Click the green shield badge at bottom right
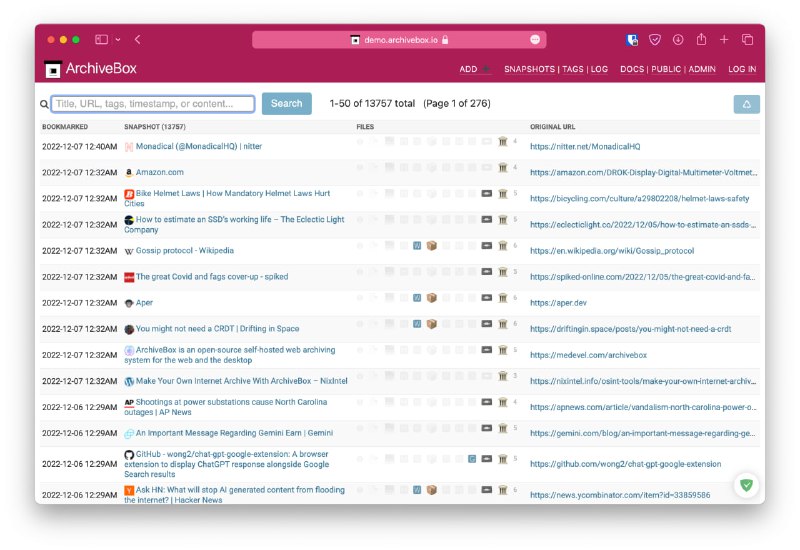This screenshot has width=800, height=550. 745,485
